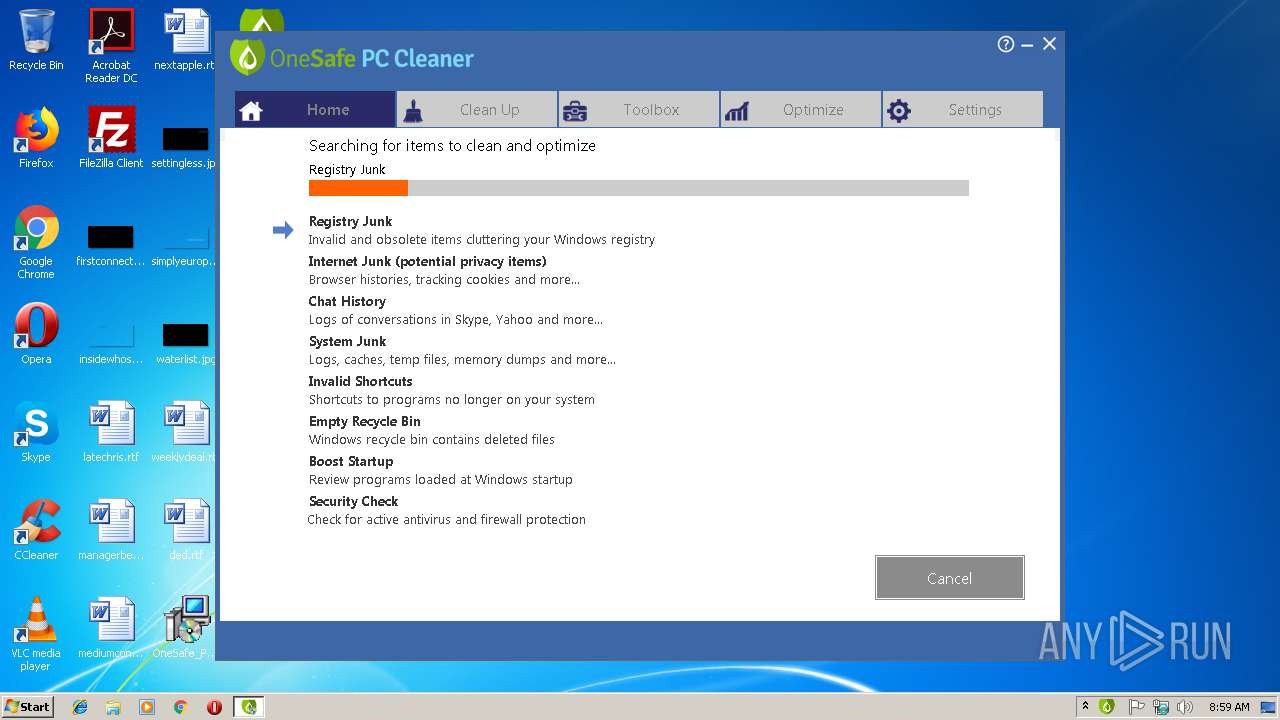Open Chrome from the taskbar
Image resolution: width=1280 pixels, height=720 pixels.
click(181, 707)
